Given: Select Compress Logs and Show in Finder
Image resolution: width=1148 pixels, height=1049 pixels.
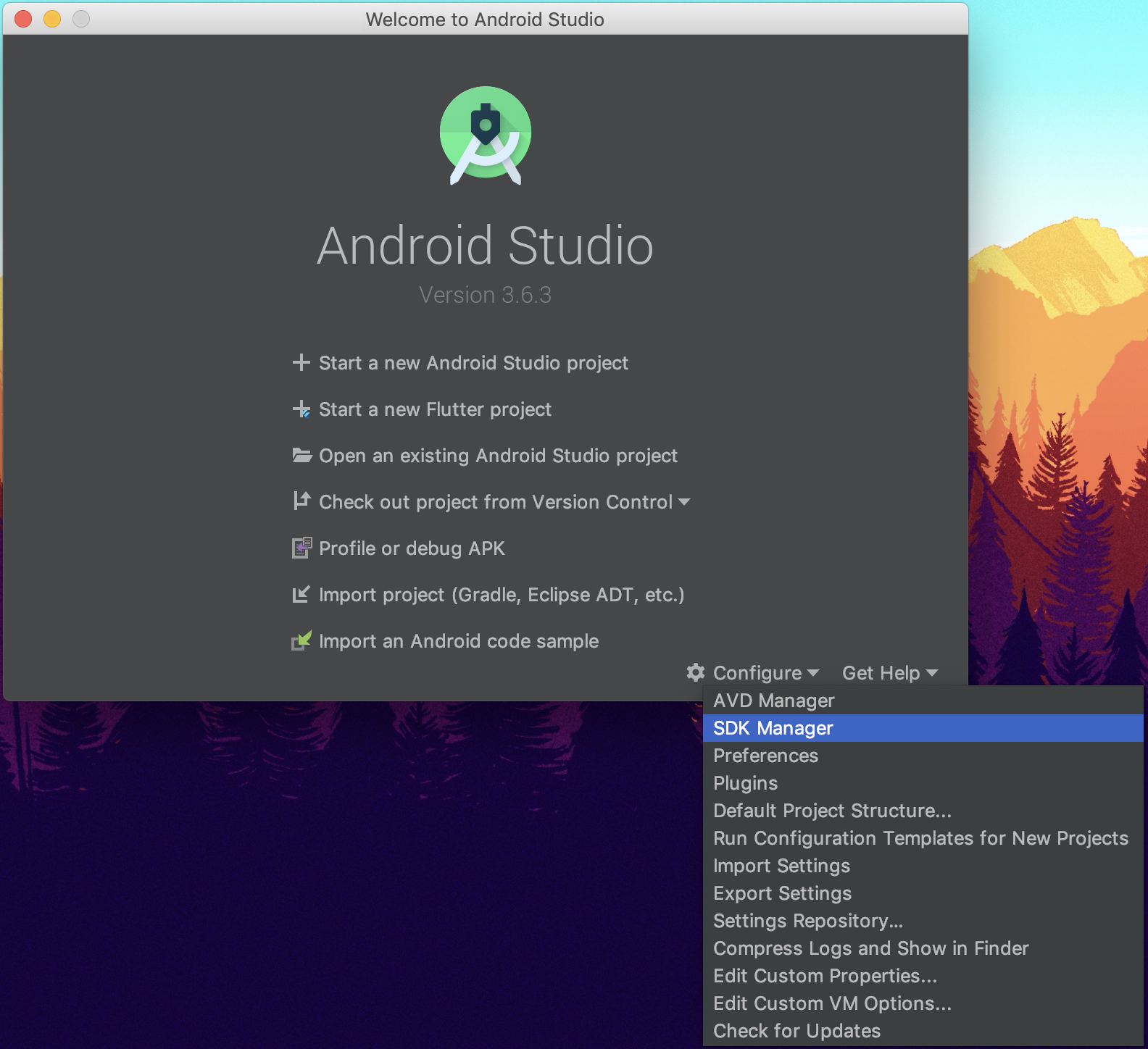Looking at the screenshot, I should 923,948.
